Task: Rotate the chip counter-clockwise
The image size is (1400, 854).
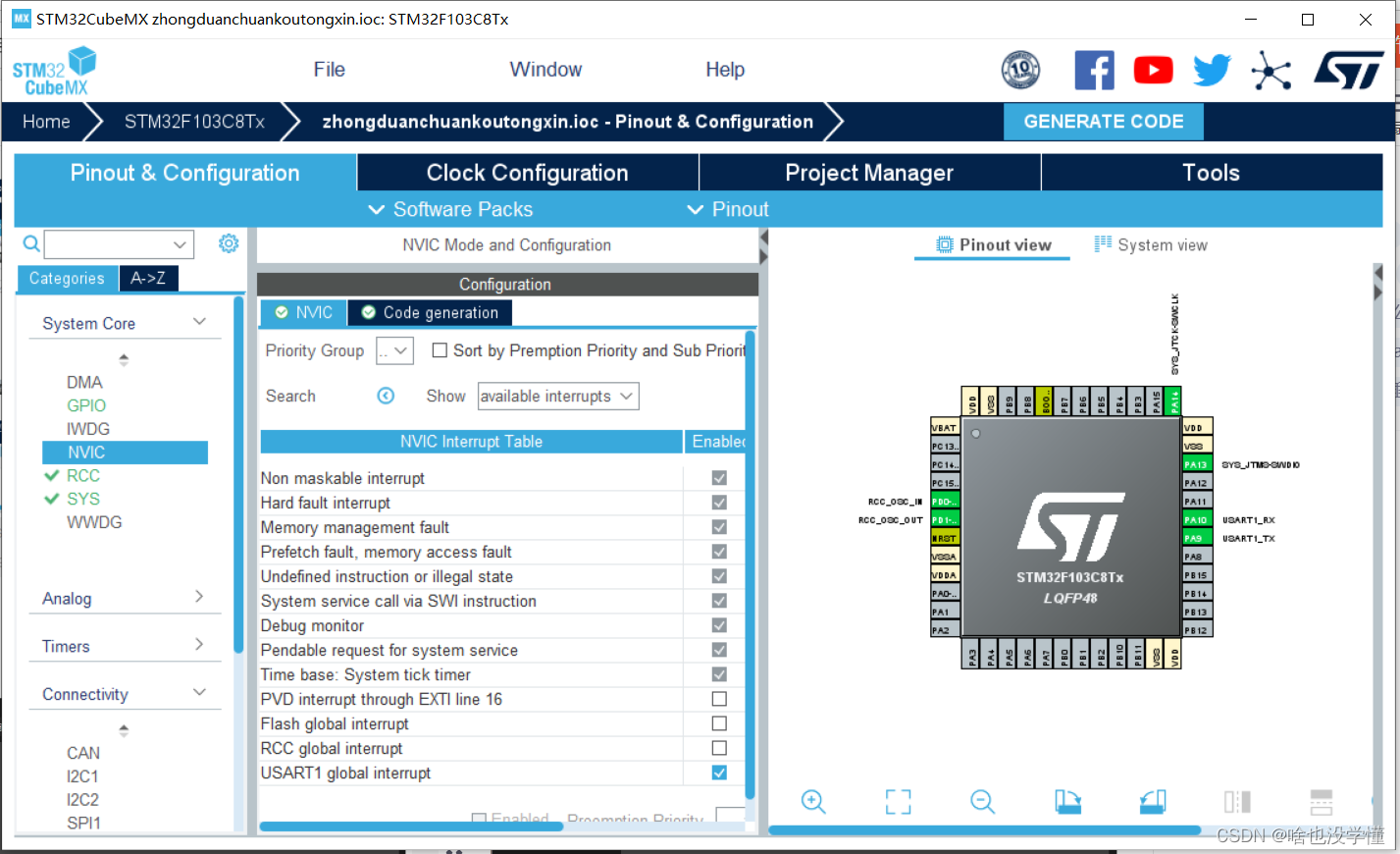Action: (x=1153, y=802)
